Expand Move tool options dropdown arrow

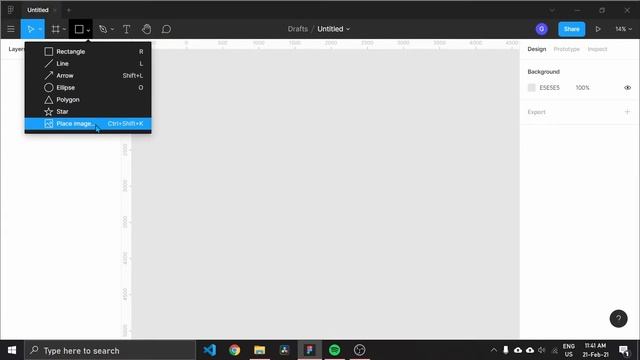point(40,29)
